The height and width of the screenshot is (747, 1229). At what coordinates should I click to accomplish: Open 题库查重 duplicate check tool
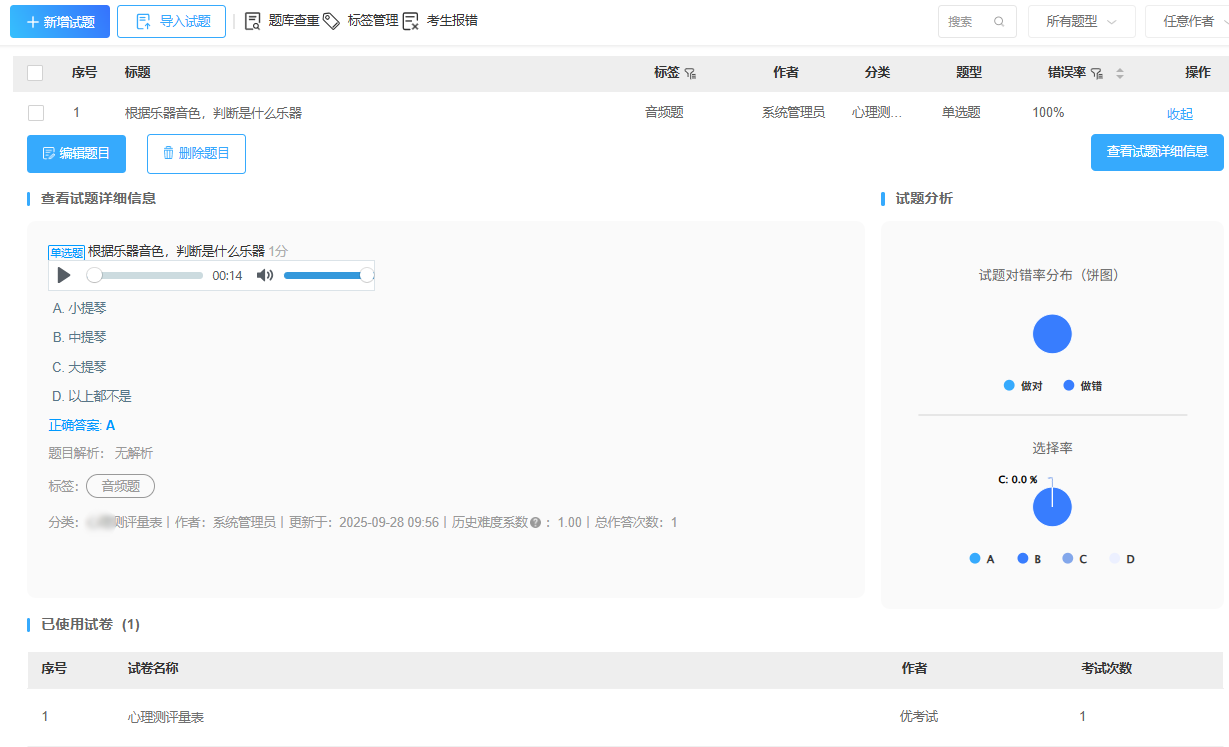(282, 21)
